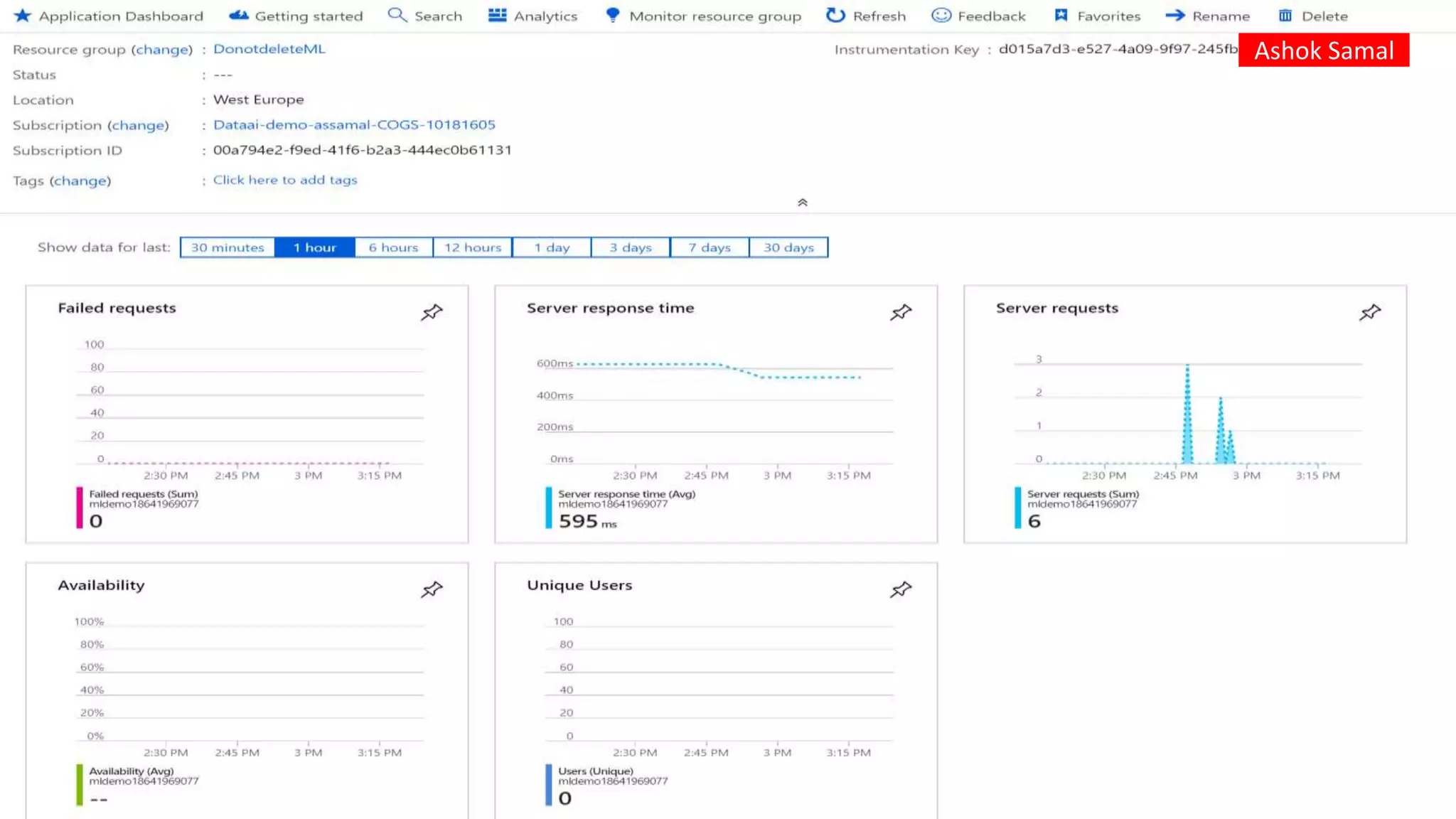Open the DonotdeleteML resource group link
Image resolution: width=1456 pixels, height=819 pixels.
point(269,49)
